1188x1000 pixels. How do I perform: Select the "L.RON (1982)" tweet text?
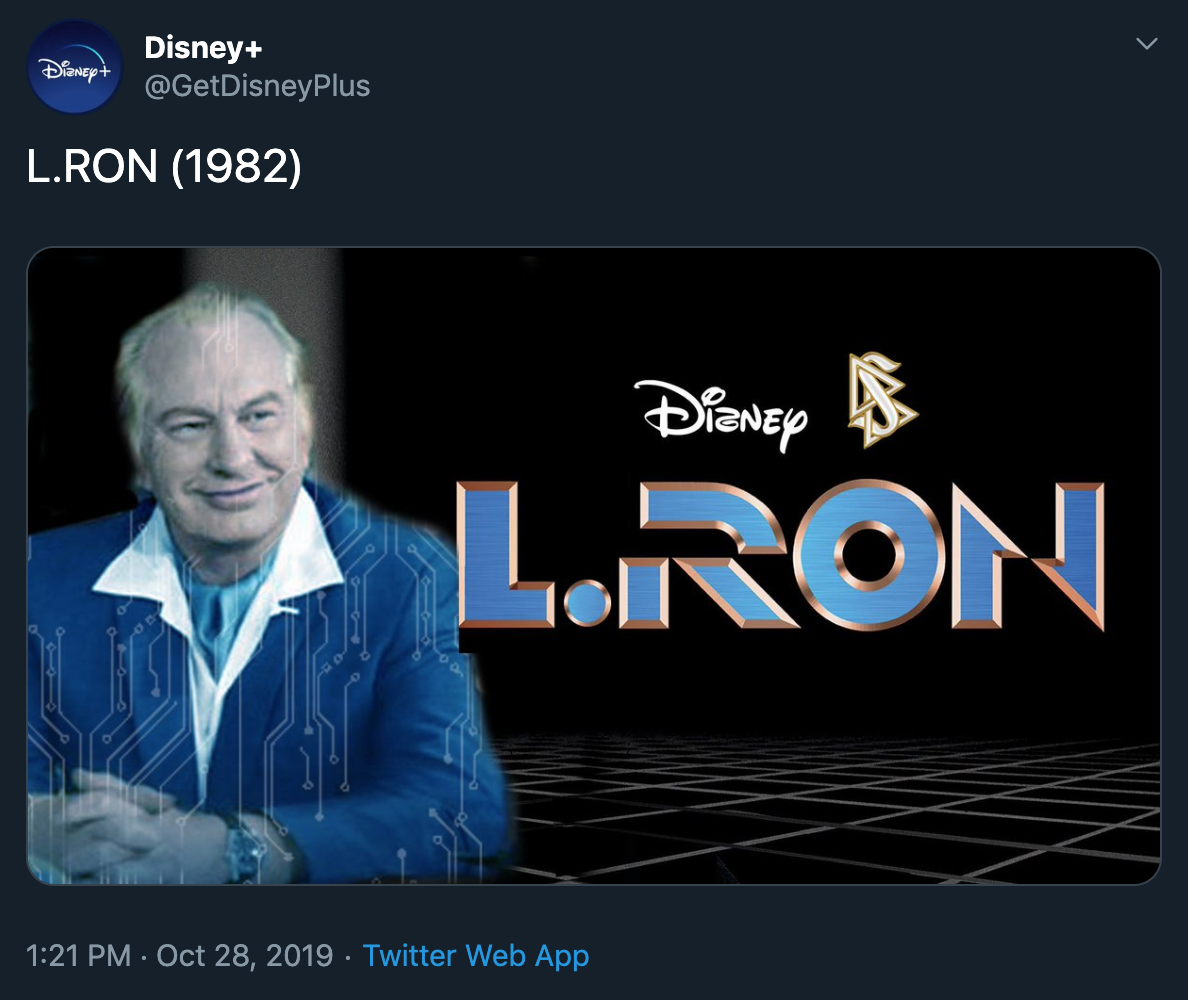coord(163,167)
